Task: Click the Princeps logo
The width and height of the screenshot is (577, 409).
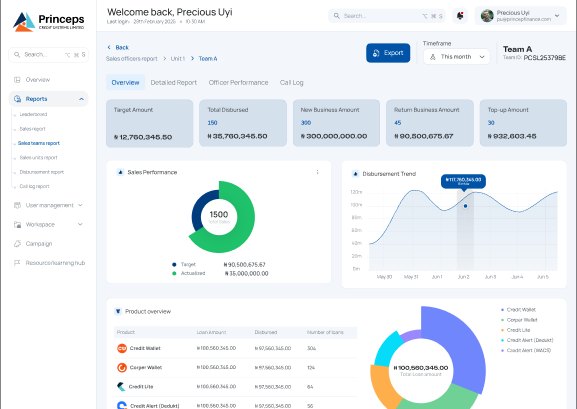Action: point(49,22)
